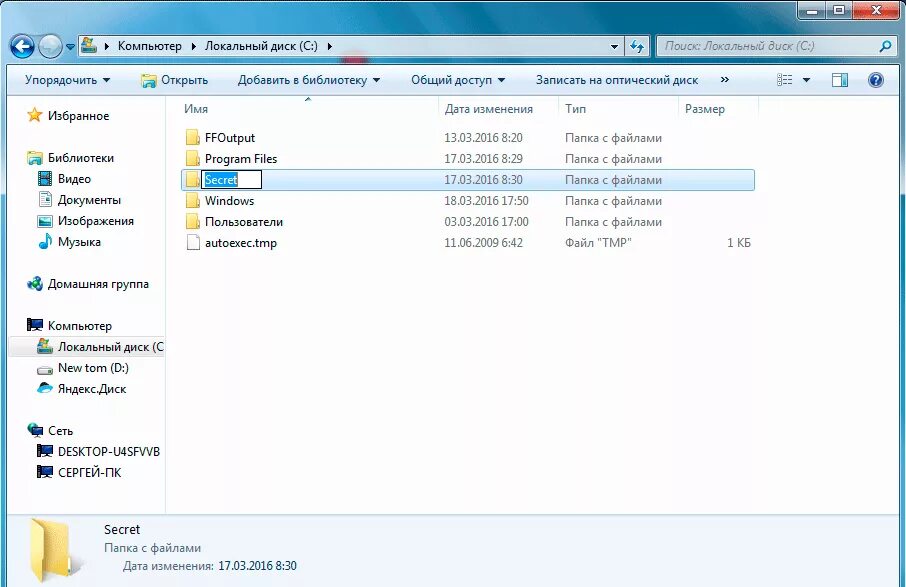Click the СЕРГЕЙ-ПК computer icon
Viewport: 906px width, 587px height.
pos(45,472)
